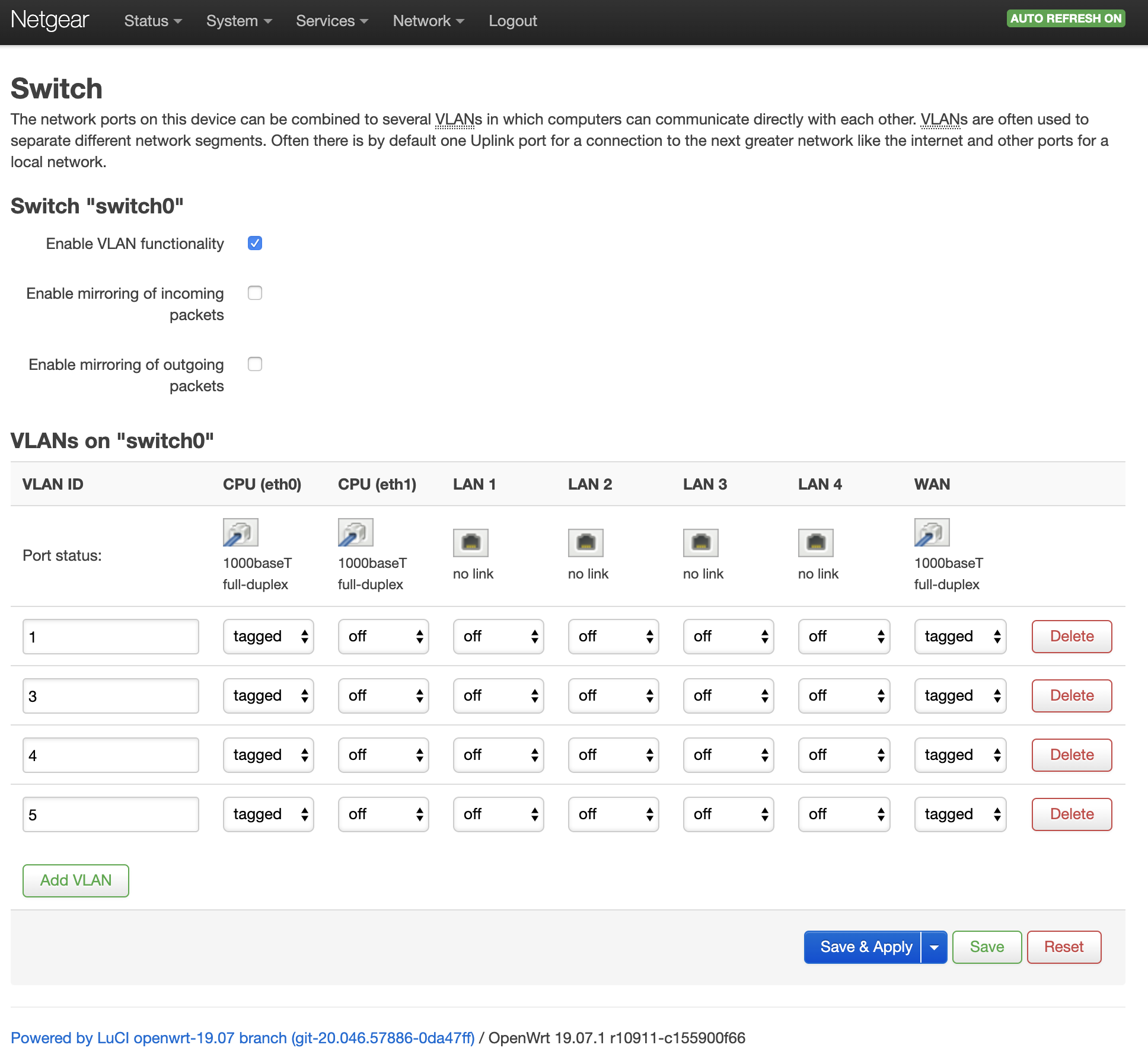Disable the Enable VLAN functionality checkbox

click(x=255, y=243)
